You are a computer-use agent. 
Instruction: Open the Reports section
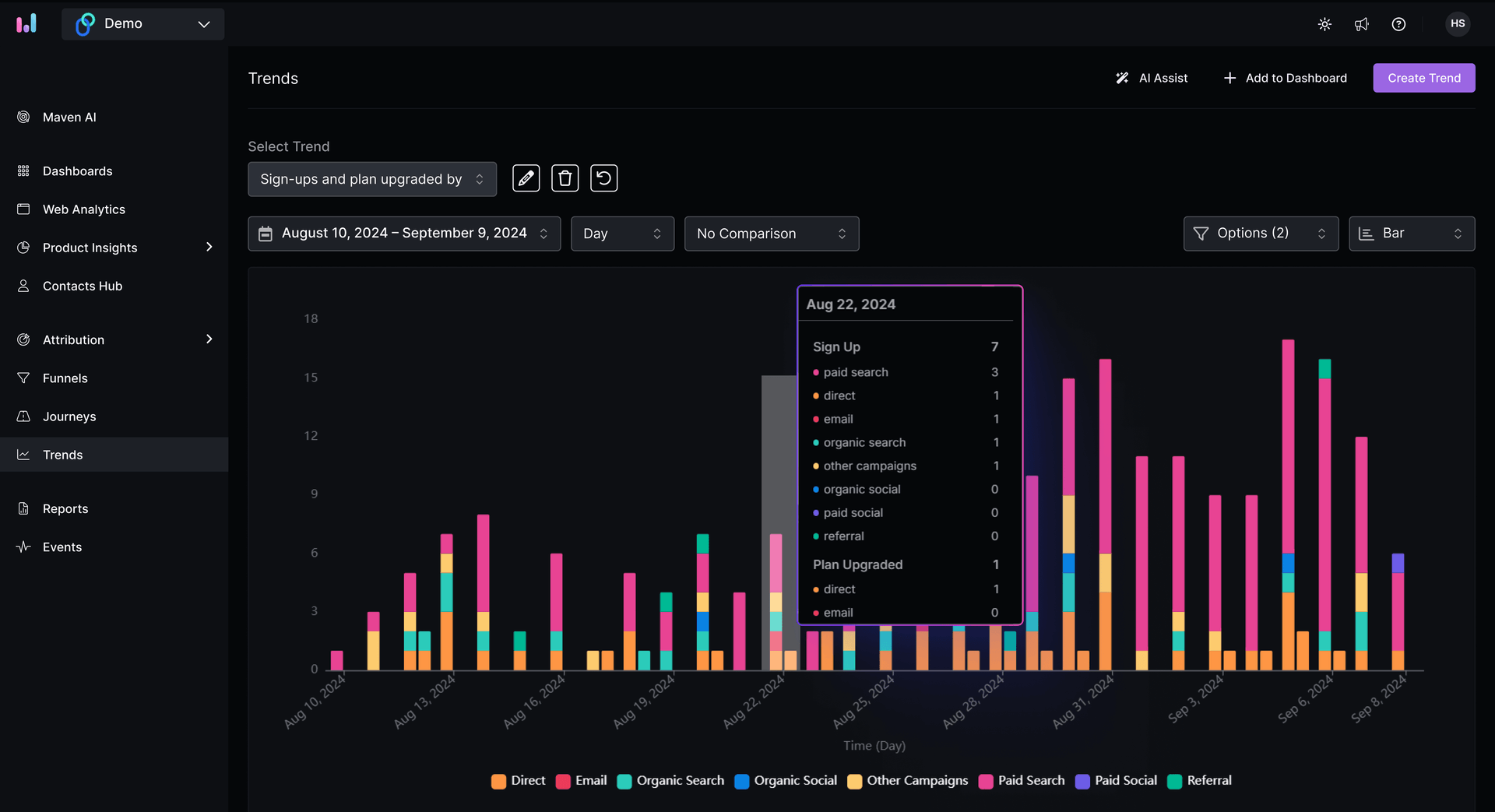[x=65, y=508]
